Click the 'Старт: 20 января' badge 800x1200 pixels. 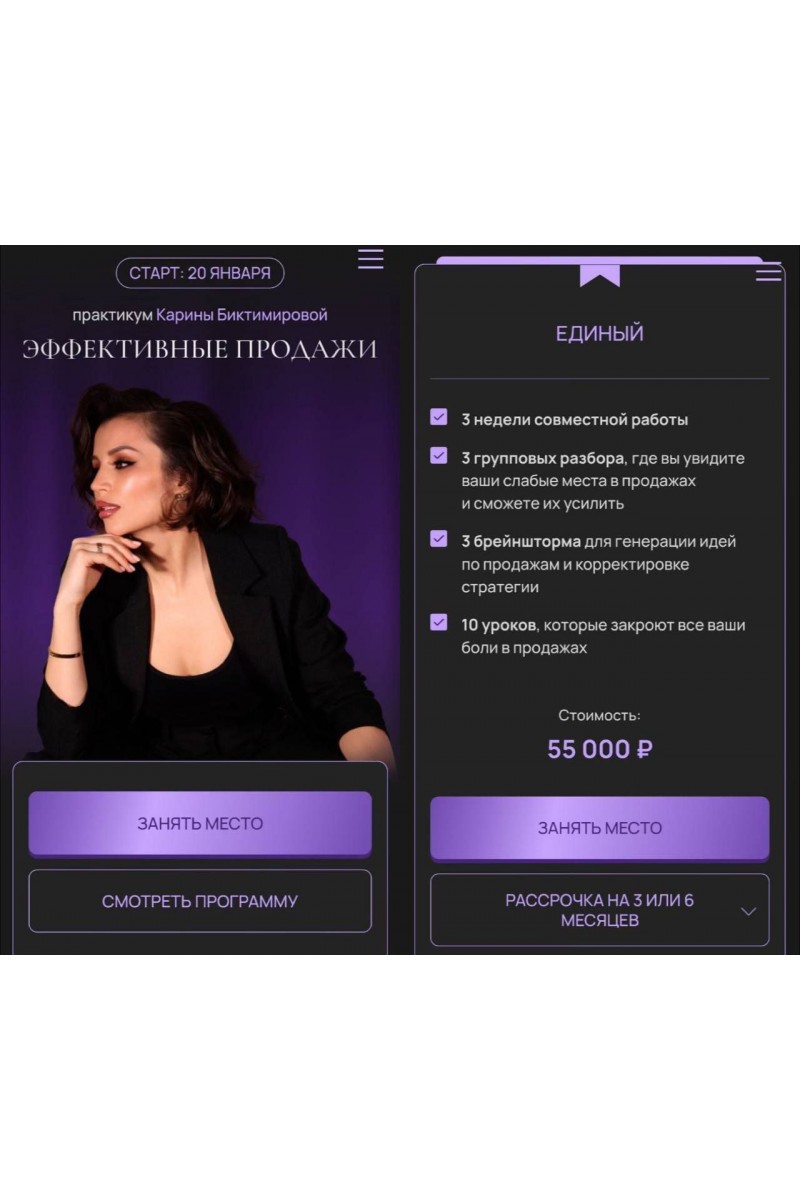[200, 273]
